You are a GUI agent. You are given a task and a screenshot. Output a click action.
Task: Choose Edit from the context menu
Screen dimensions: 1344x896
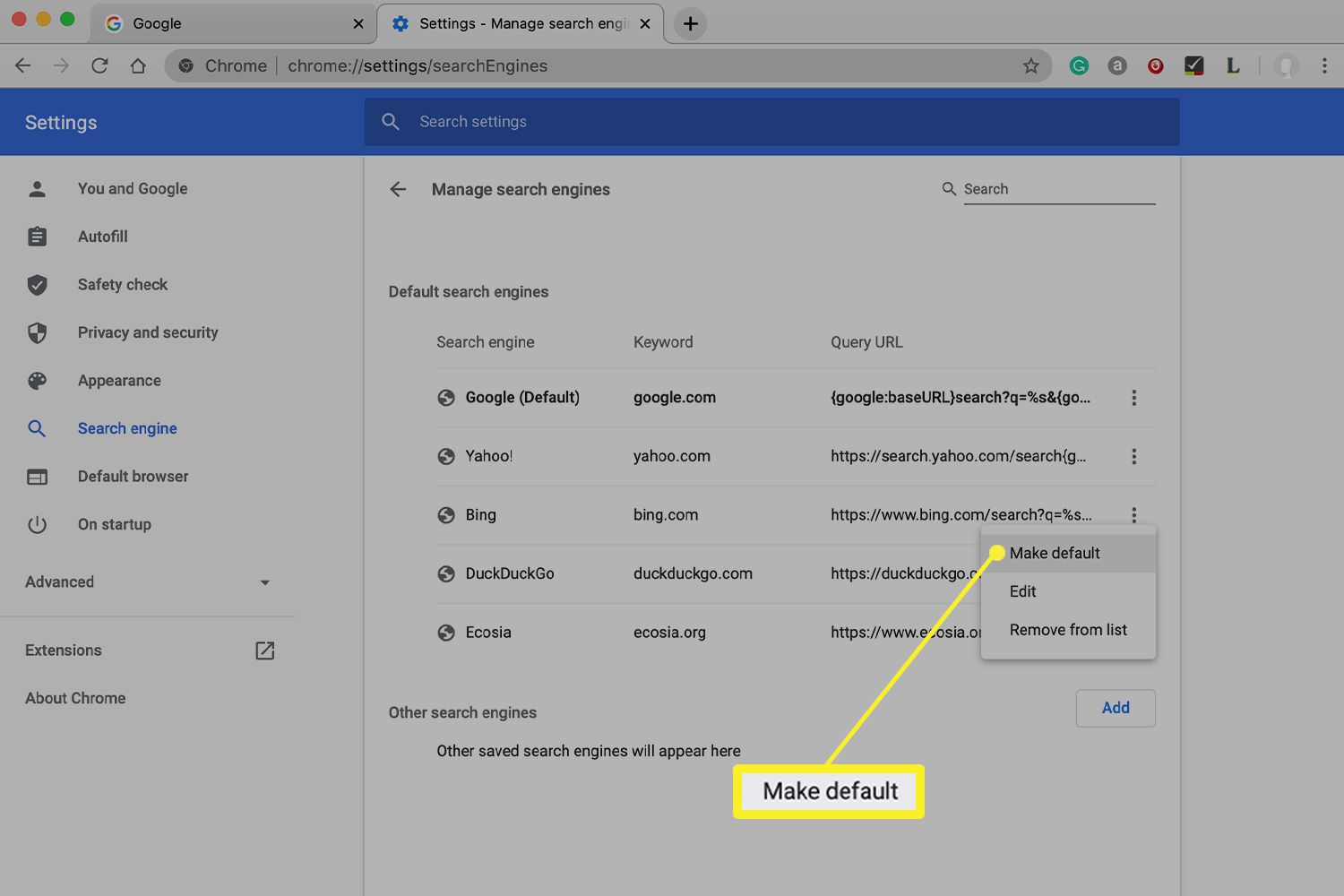[1022, 591]
